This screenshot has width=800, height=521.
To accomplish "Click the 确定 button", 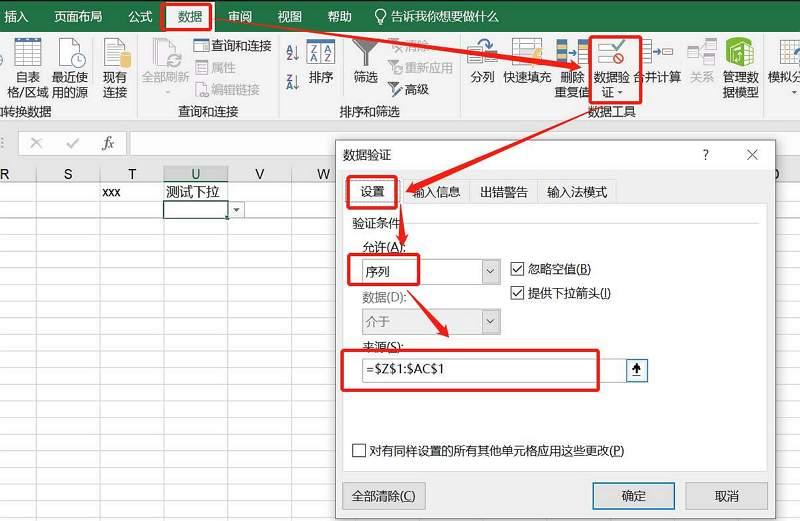I will point(633,495).
